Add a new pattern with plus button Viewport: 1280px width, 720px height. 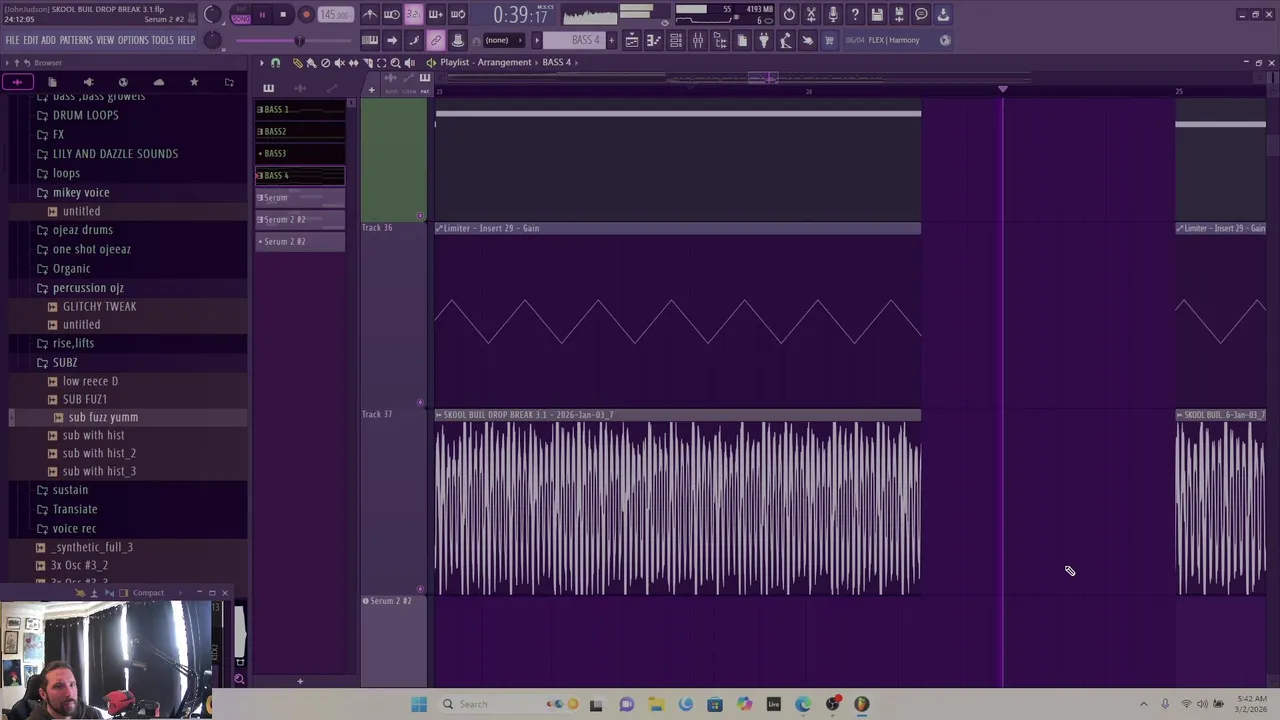(x=612, y=40)
